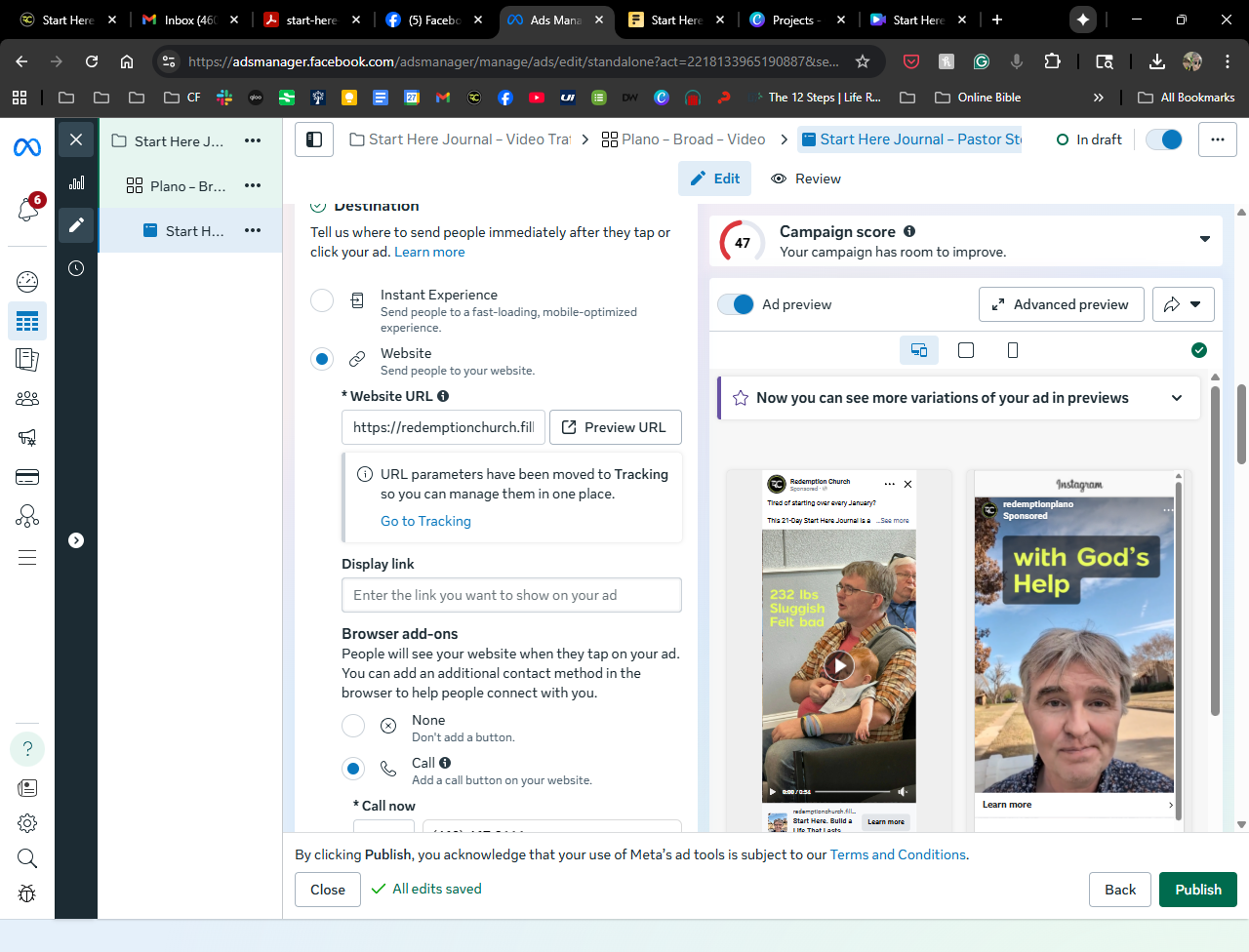Follow the Go to Tracking link

425,521
